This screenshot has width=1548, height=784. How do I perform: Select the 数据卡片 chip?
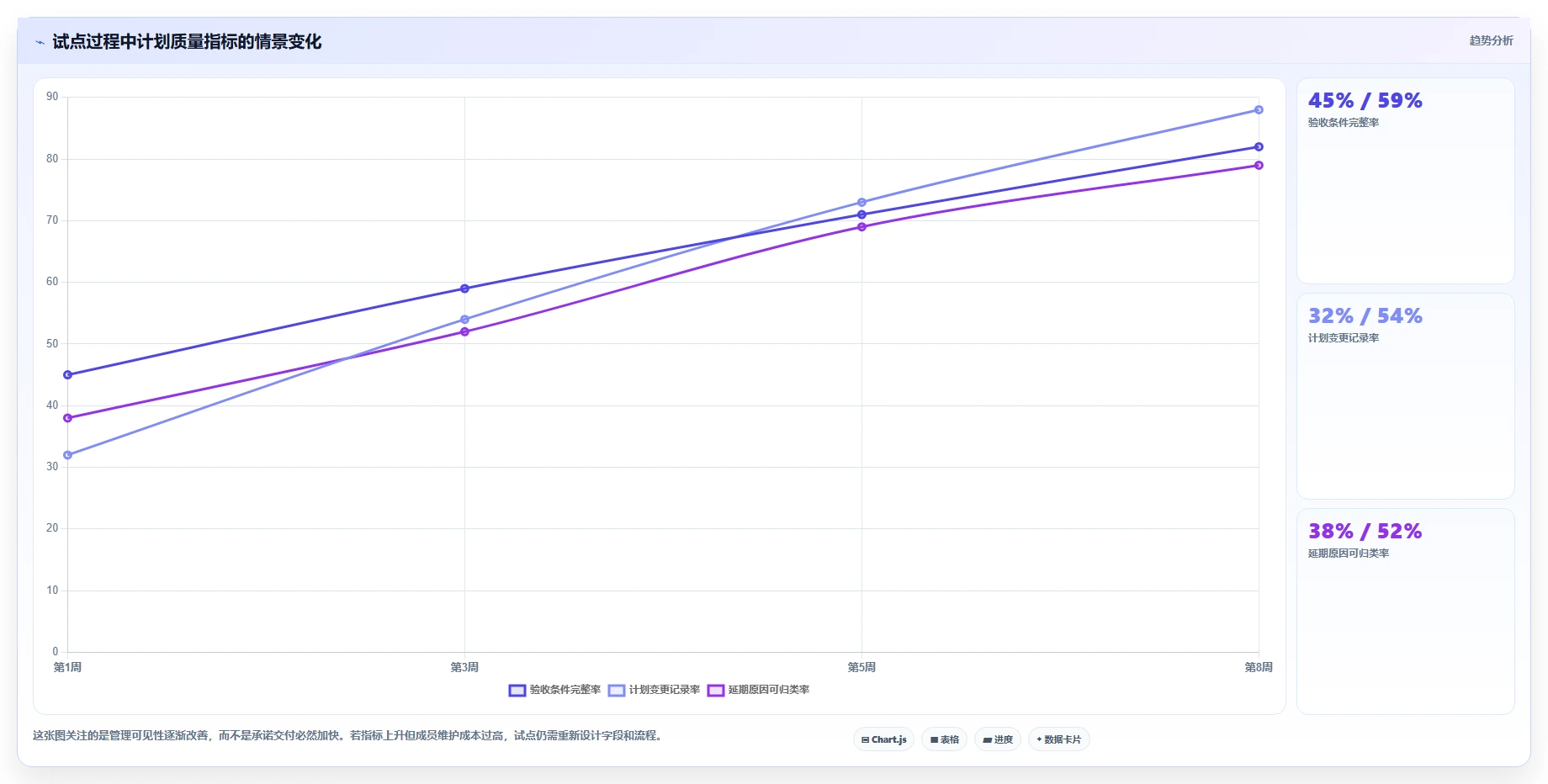(x=1058, y=739)
